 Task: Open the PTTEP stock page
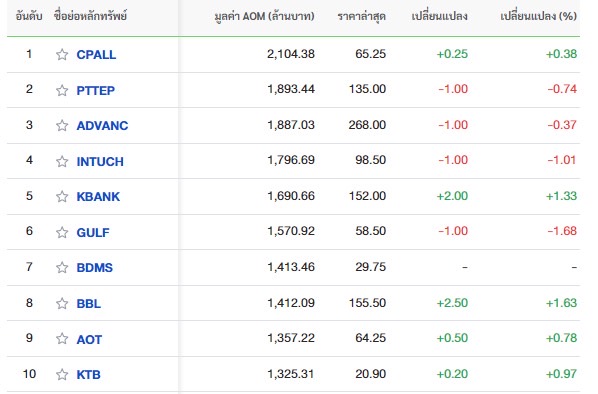95,90
